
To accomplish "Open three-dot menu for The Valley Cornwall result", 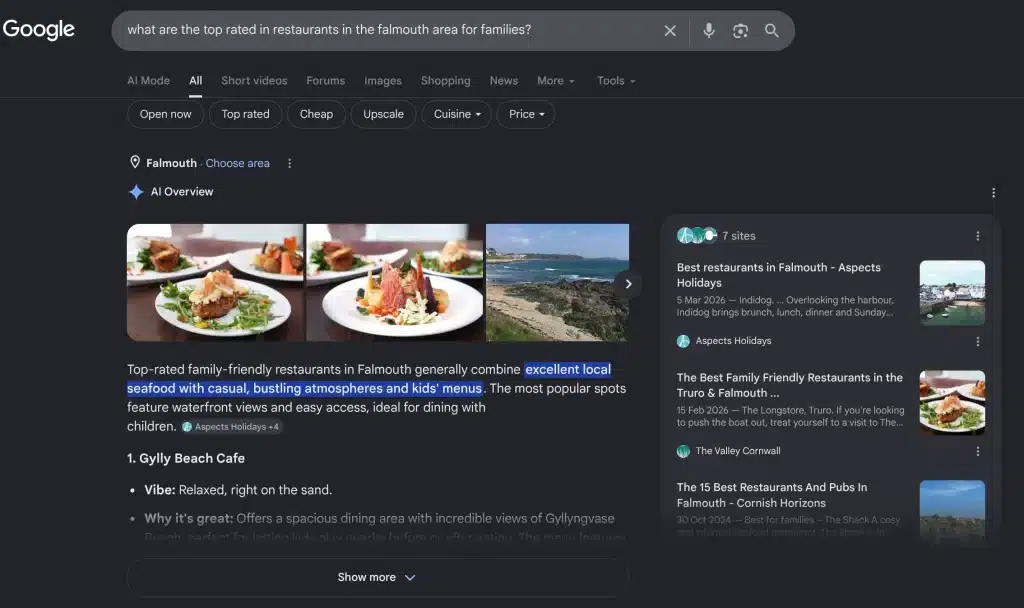I will (x=978, y=451).
